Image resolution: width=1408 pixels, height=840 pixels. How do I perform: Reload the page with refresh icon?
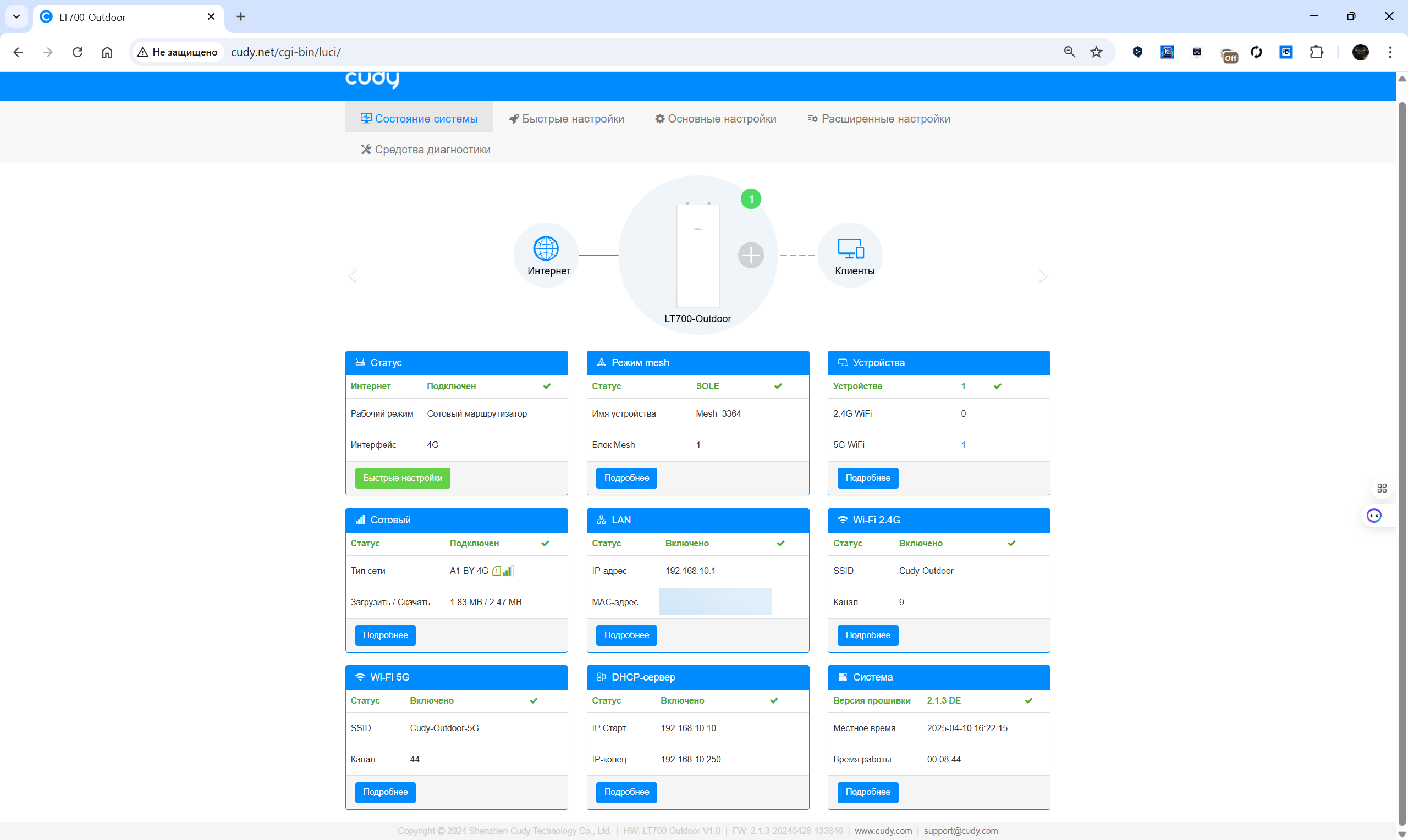pyautogui.click(x=78, y=52)
